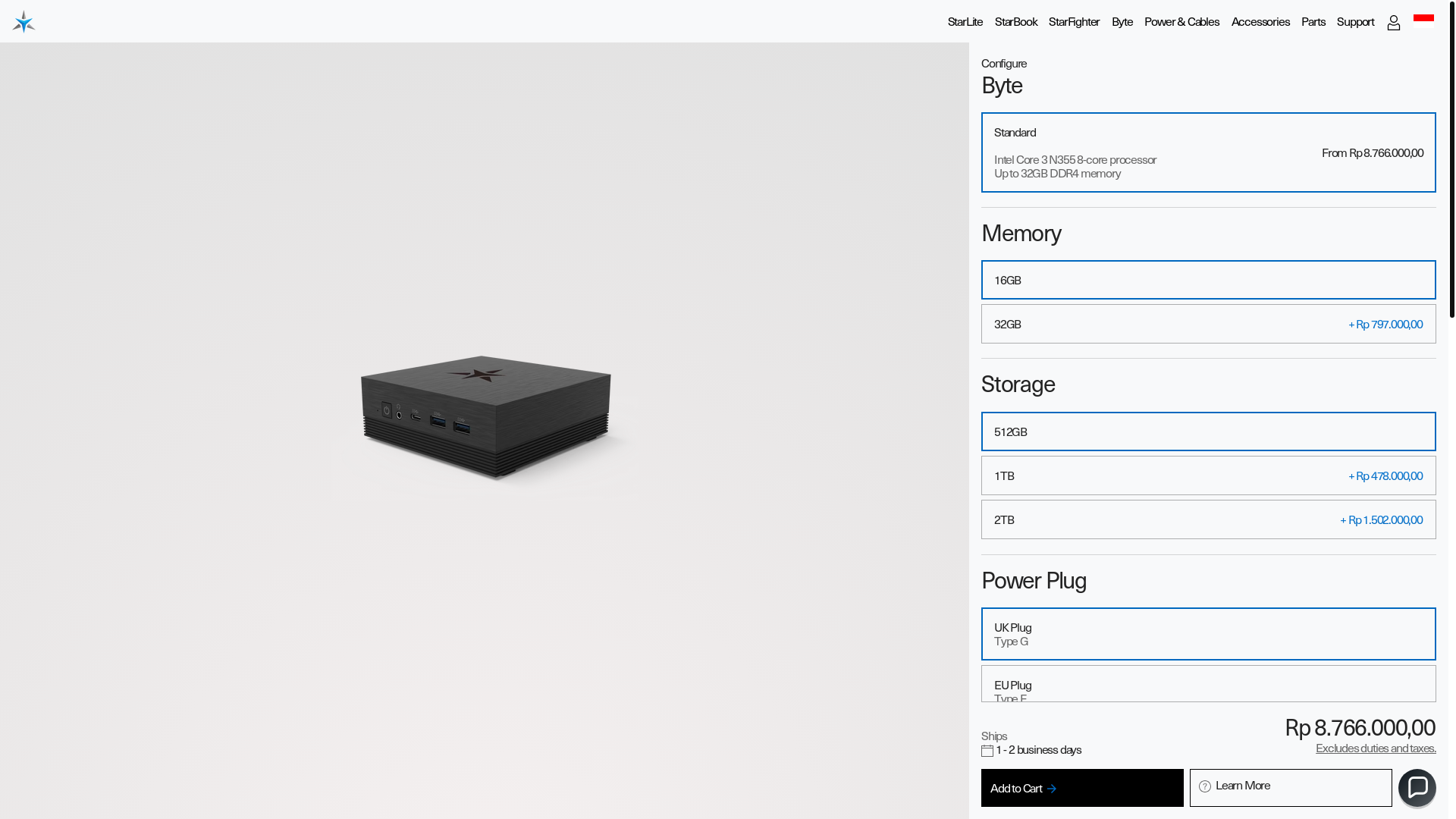Image resolution: width=1456 pixels, height=819 pixels.
Task: Open the Byte menu item
Action: pyautogui.click(x=1122, y=21)
